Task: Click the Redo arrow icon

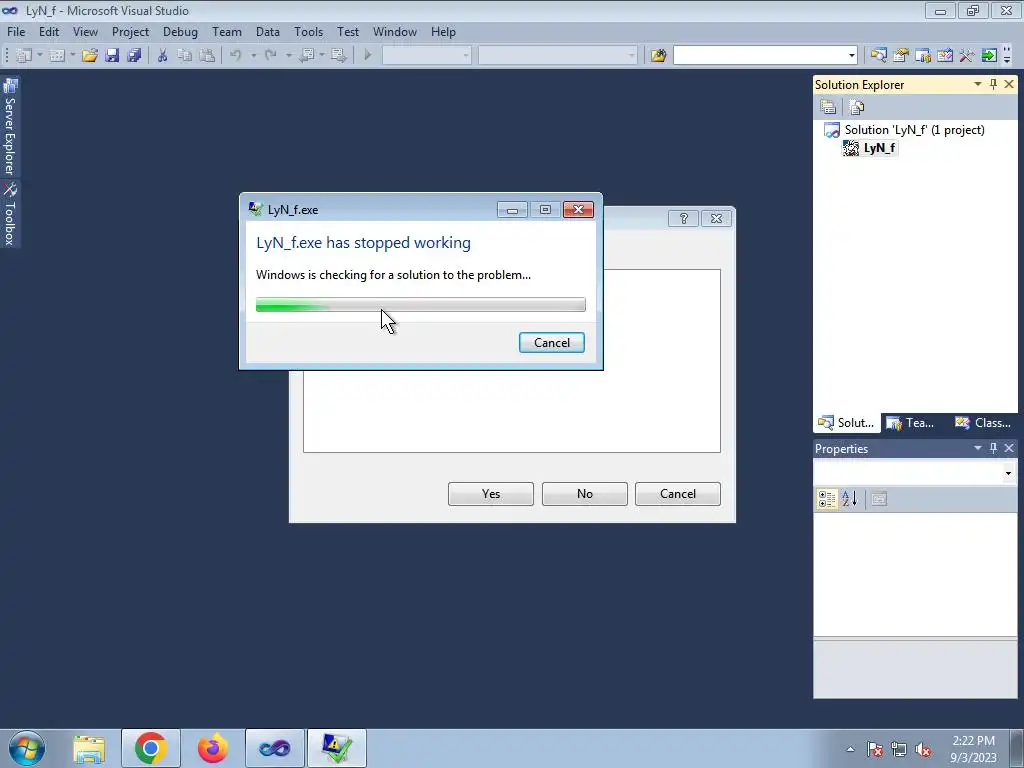Action: point(271,56)
